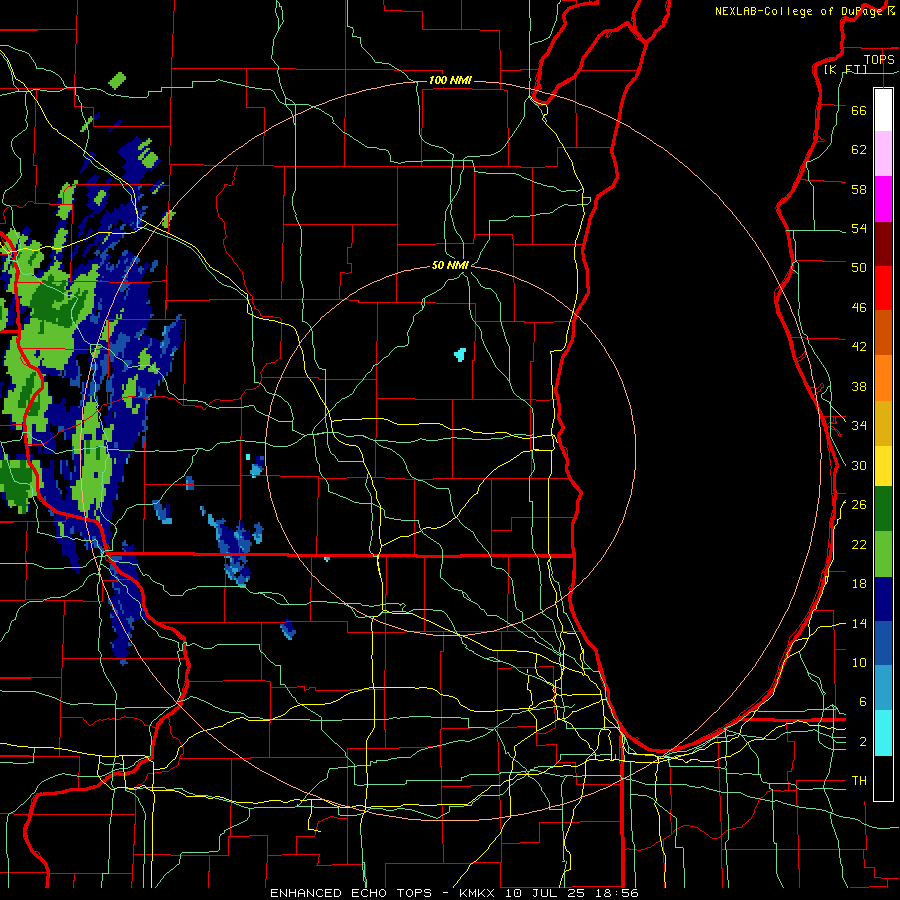Click the ENHANCED ECHO TOPS caption text
This screenshot has width=900, height=900.
click(x=351, y=893)
